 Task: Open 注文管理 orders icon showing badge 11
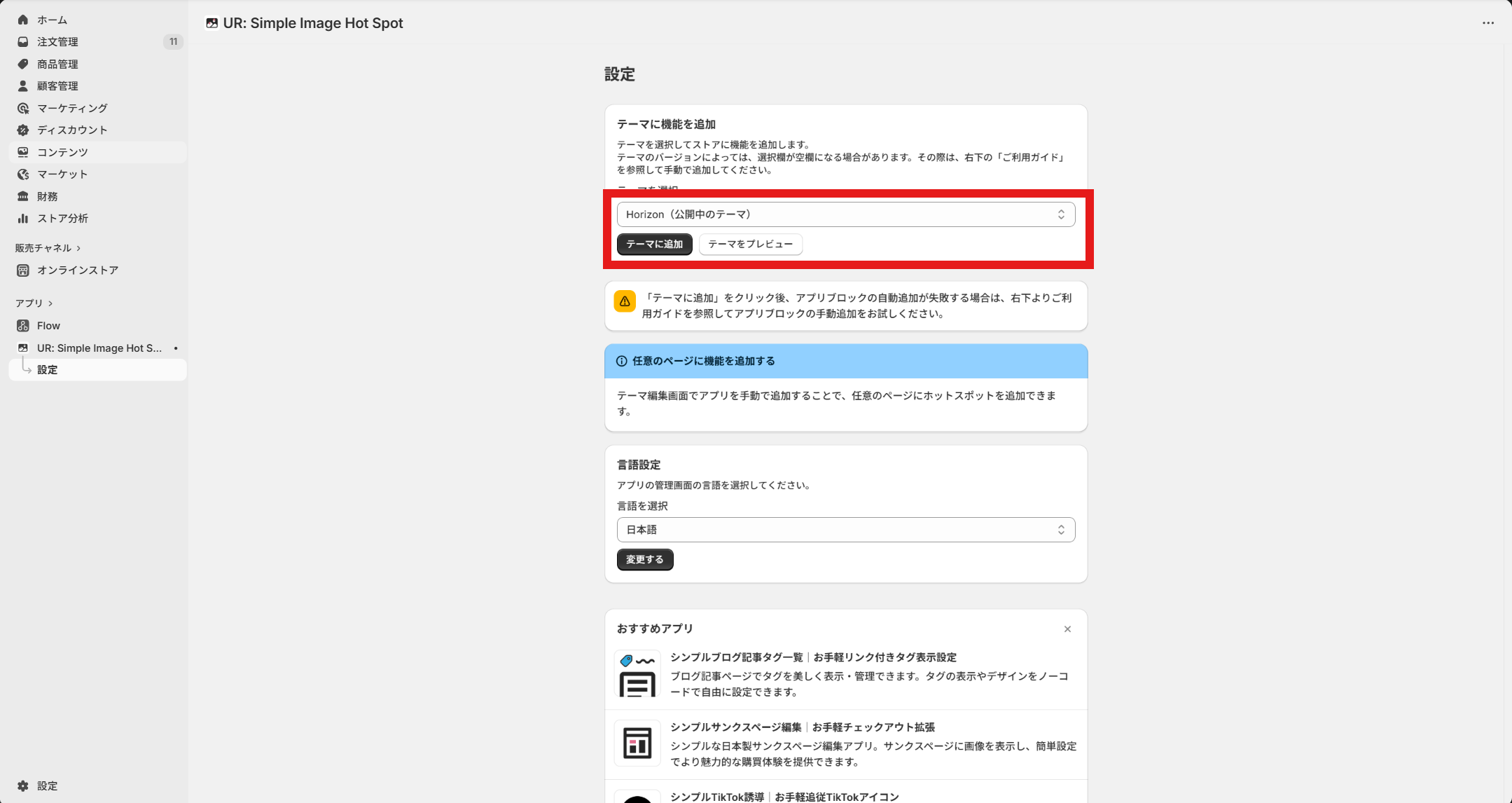click(23, 42)
